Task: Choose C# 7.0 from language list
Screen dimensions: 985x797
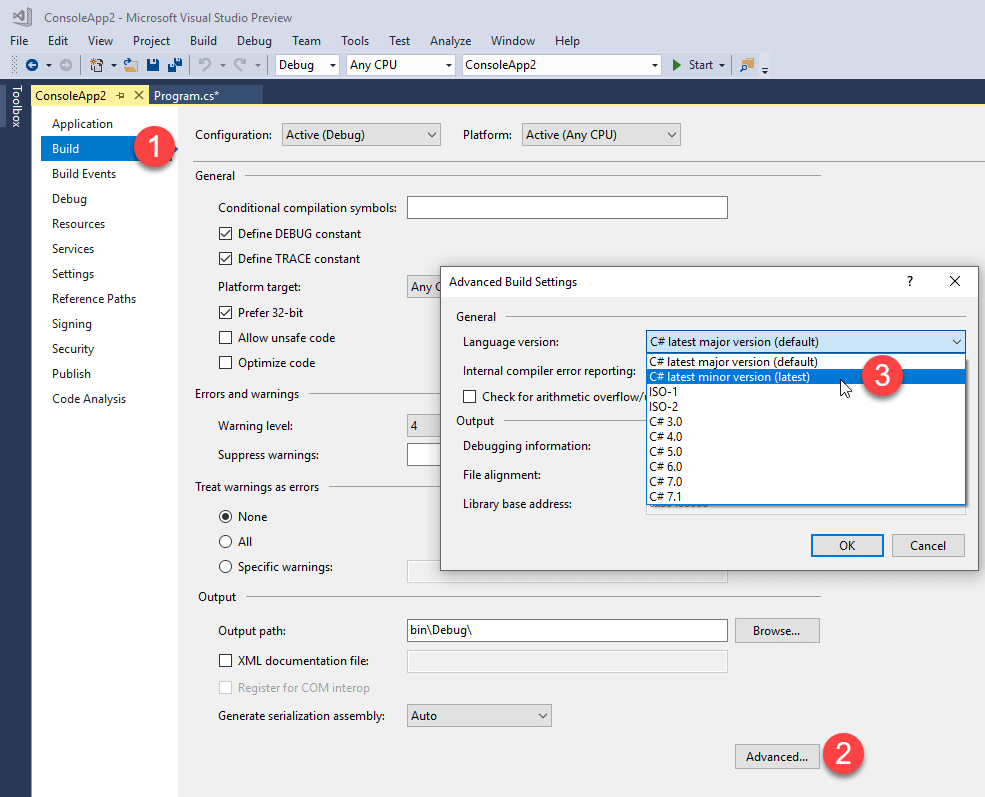Action: 806,482
